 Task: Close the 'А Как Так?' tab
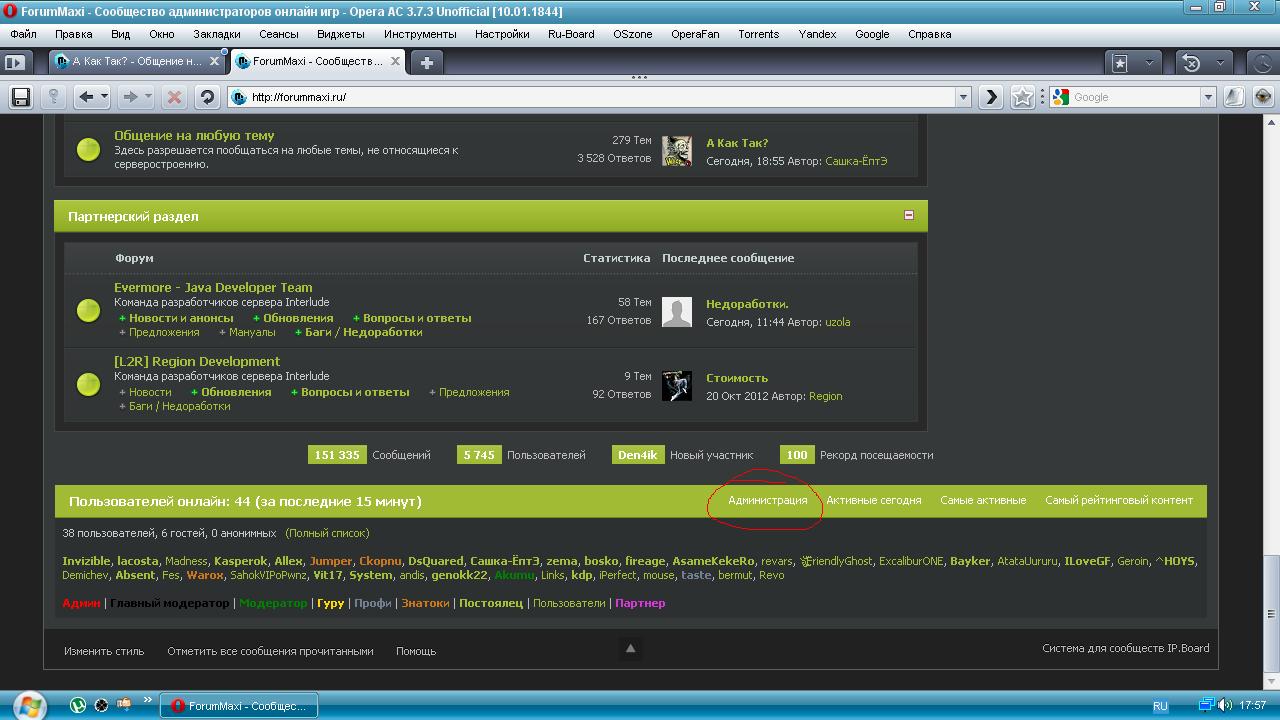tap(214, 61)
